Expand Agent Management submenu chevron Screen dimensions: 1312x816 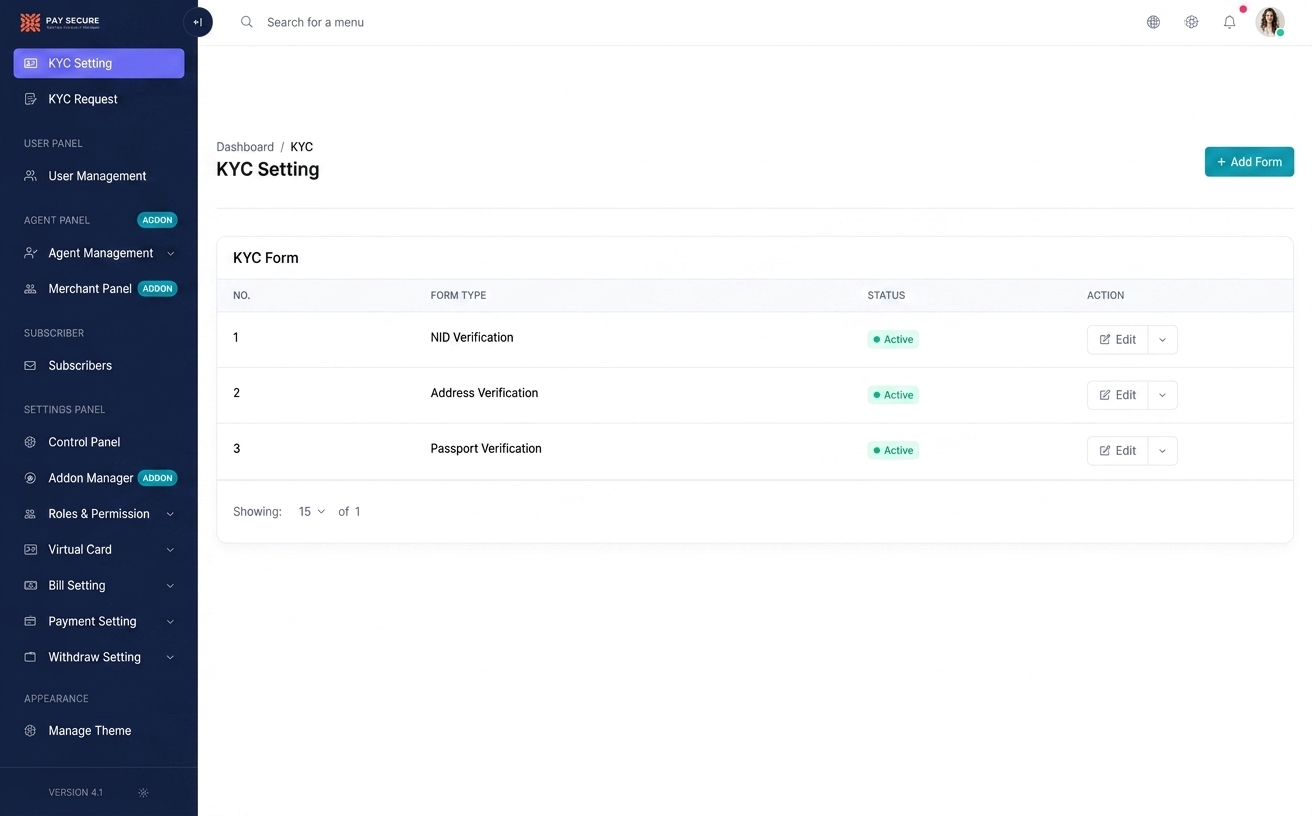[170, 254]
